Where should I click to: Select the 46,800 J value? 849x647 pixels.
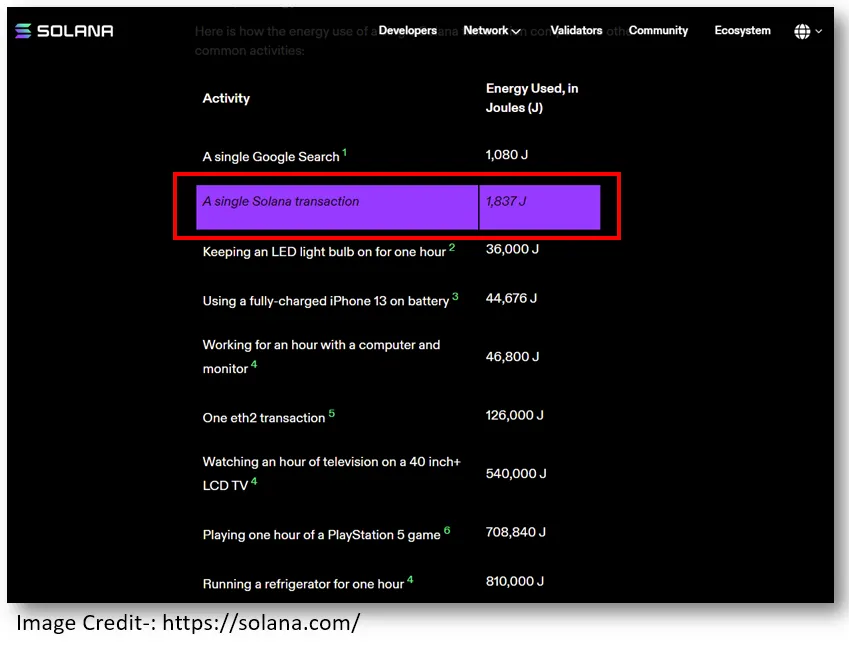pyautogui.click(x=512, y=357)
